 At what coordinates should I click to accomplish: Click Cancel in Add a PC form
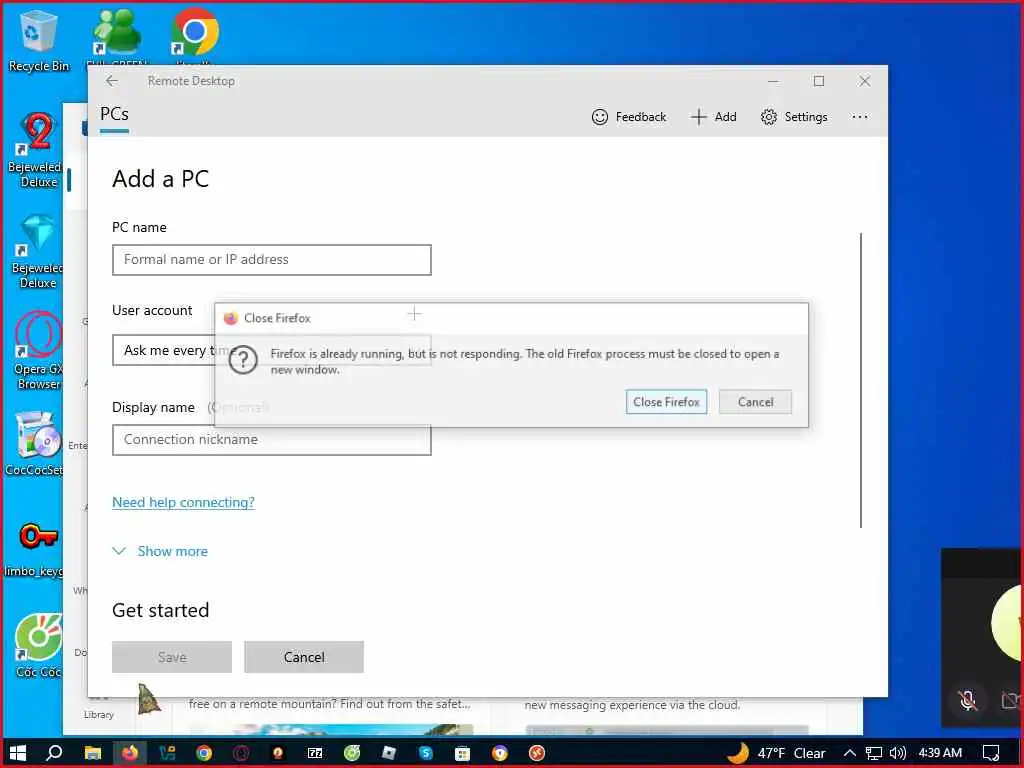pos(304,657)
